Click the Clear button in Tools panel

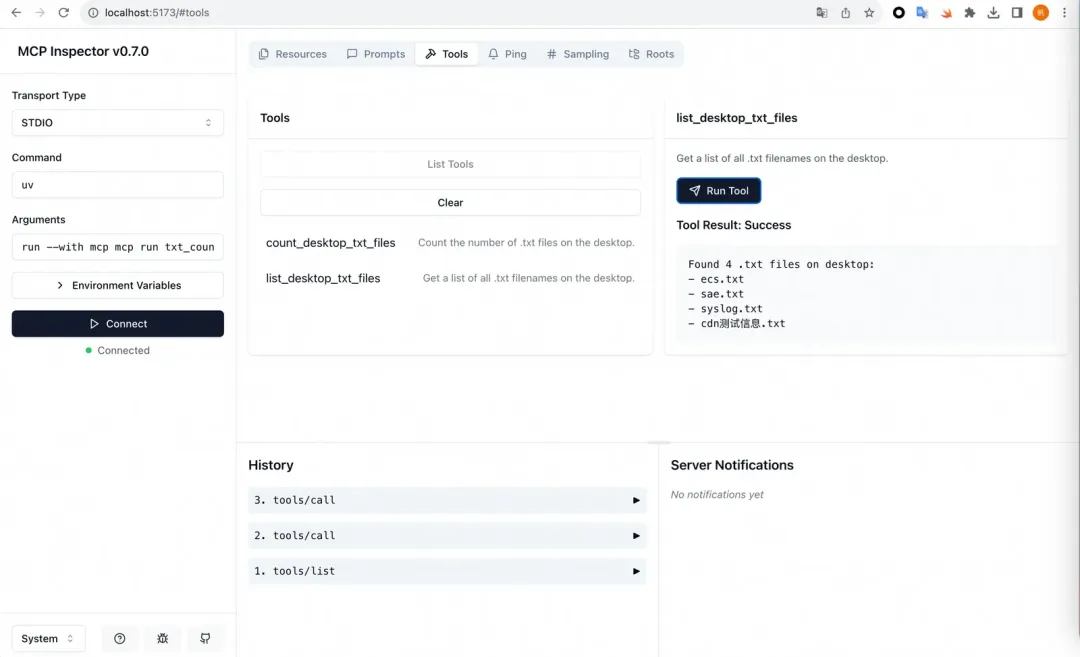[x=450, y=202]
